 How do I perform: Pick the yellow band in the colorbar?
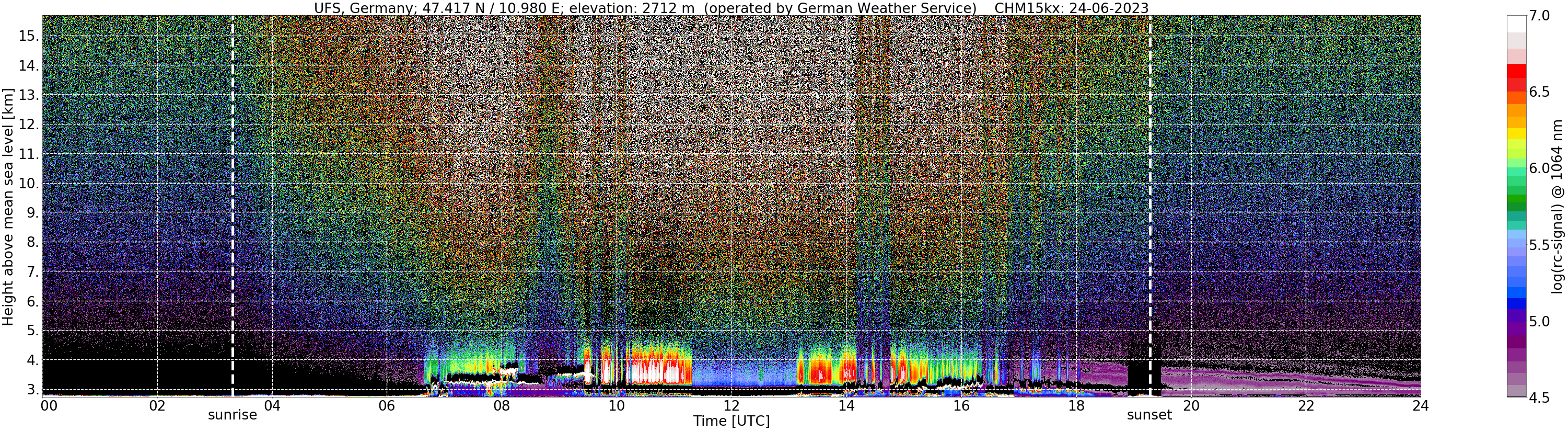(x=1516, y=133)
